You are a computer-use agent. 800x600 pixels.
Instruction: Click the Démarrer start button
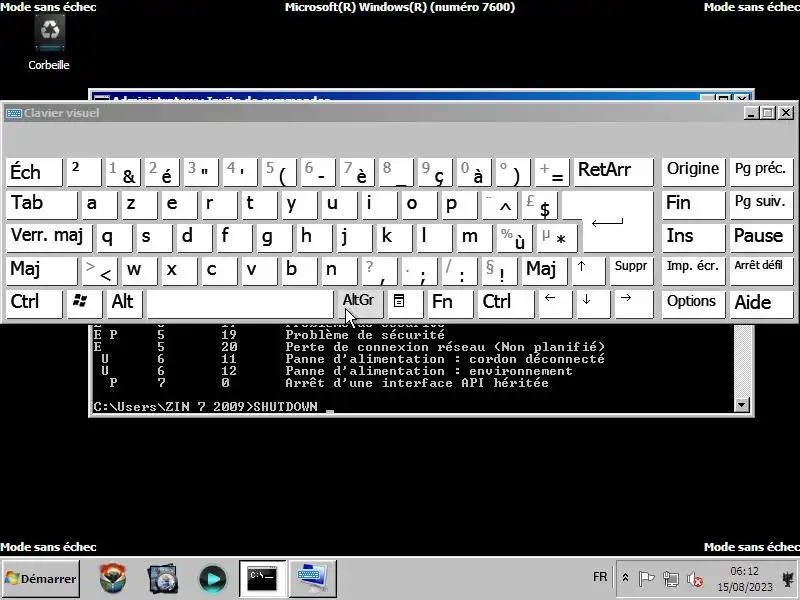click(41, 578)
